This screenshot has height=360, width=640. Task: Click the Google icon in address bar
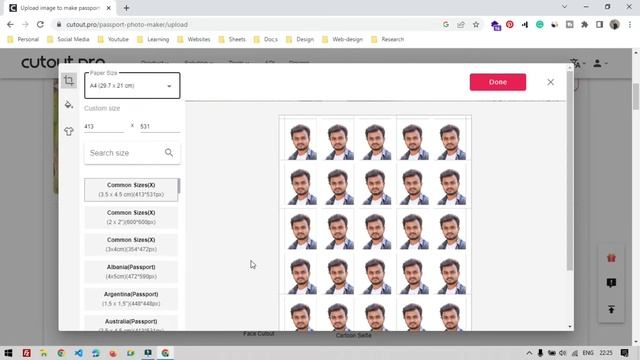(x=446, y=24)
